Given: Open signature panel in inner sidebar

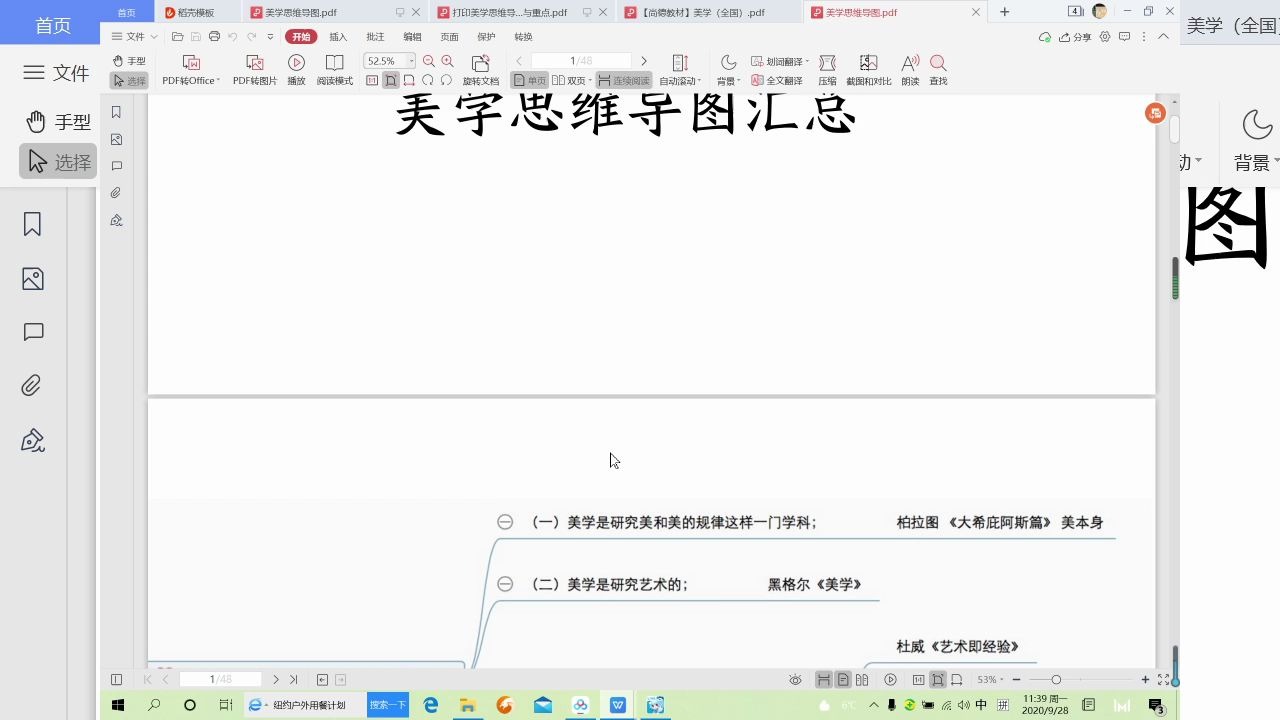Looking at the screenshot, I should [116, 220].
